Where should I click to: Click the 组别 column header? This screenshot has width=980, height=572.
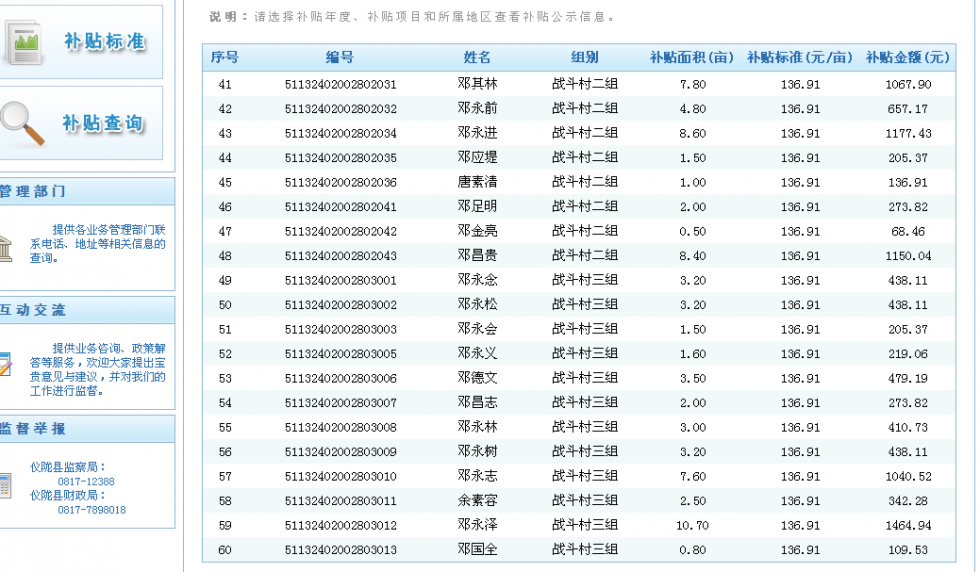point(585,58)
